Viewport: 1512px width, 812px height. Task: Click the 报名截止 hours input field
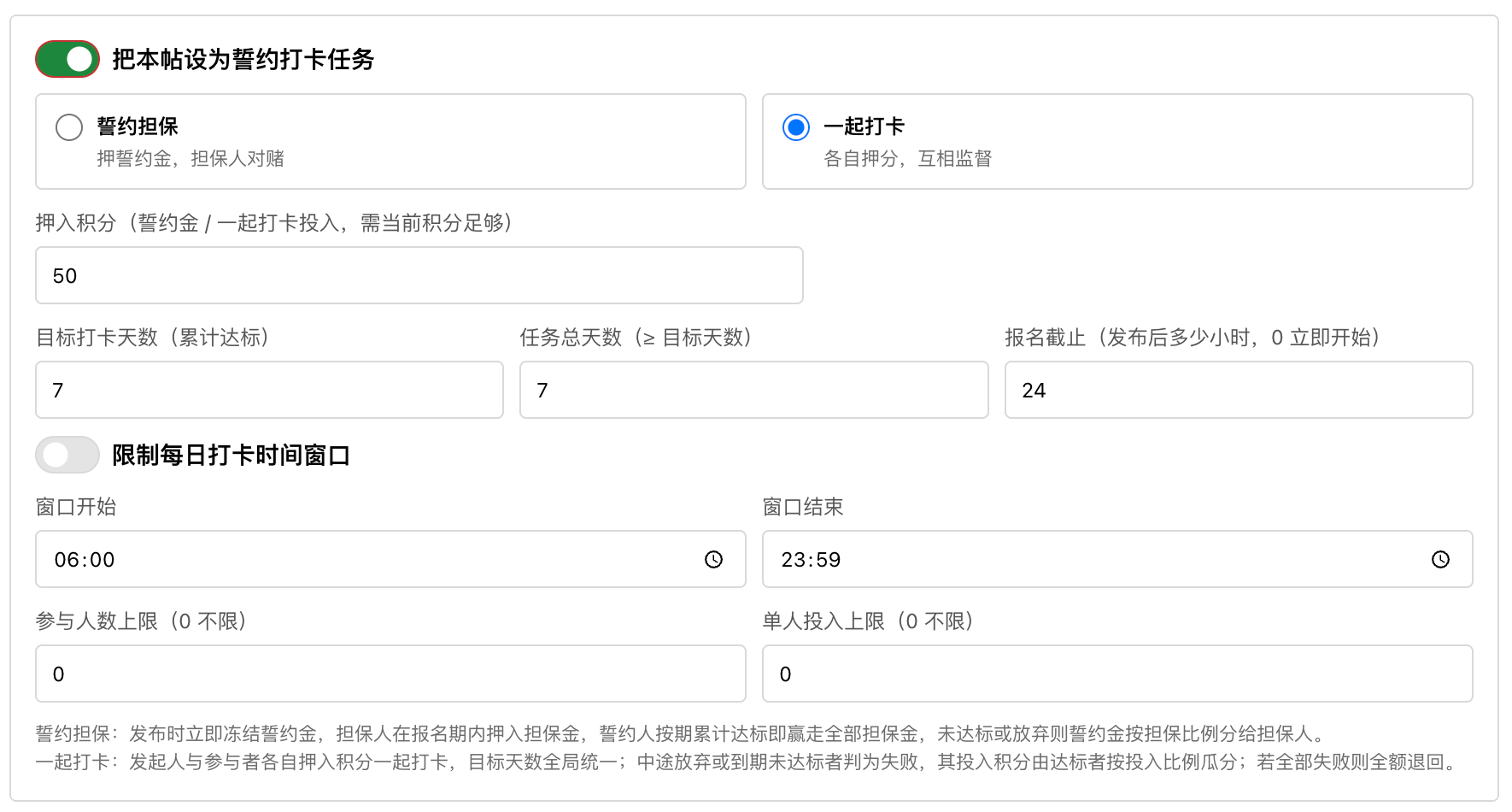coord(1239,390)
